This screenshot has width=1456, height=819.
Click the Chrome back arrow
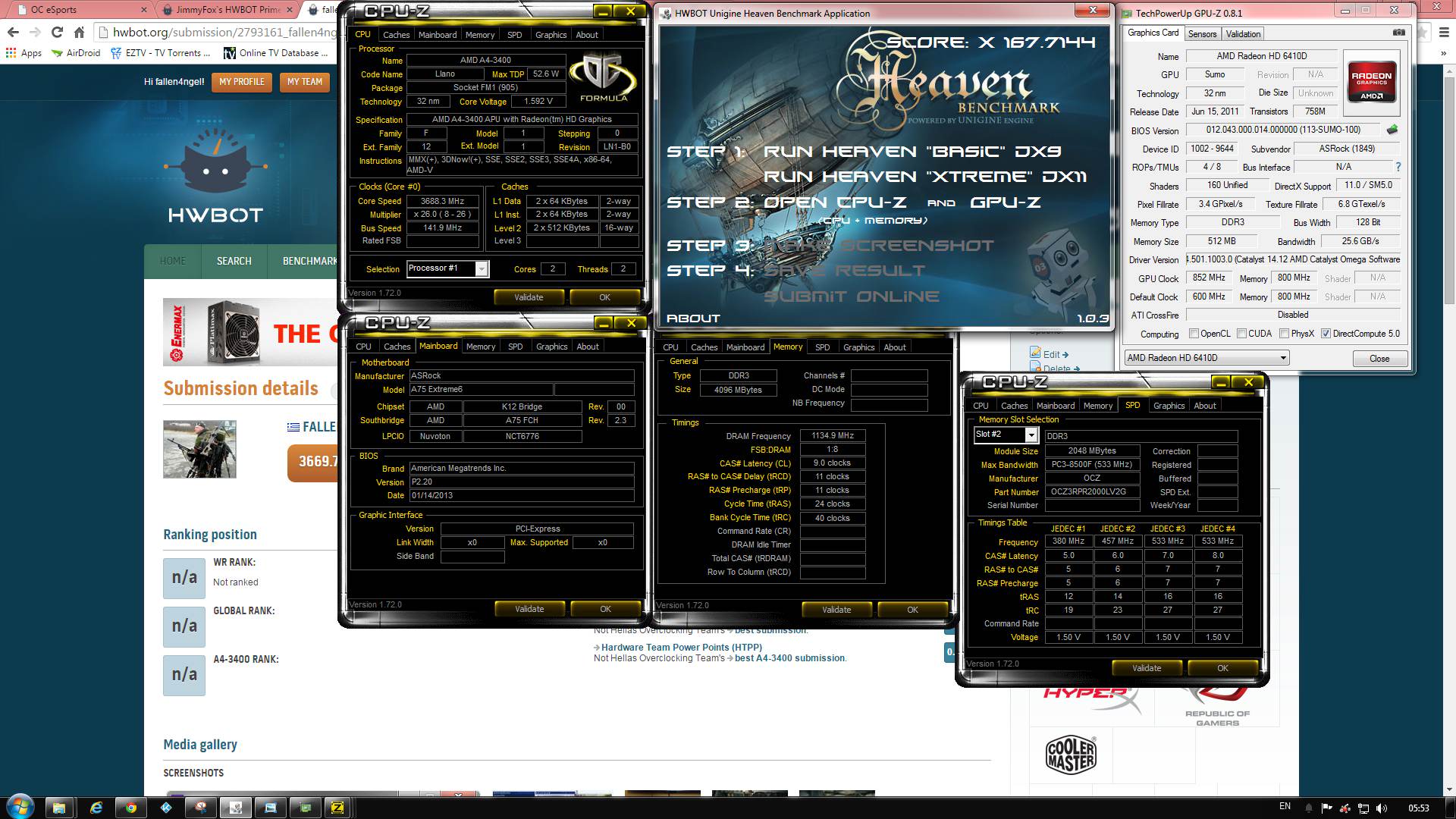point(13,32)
